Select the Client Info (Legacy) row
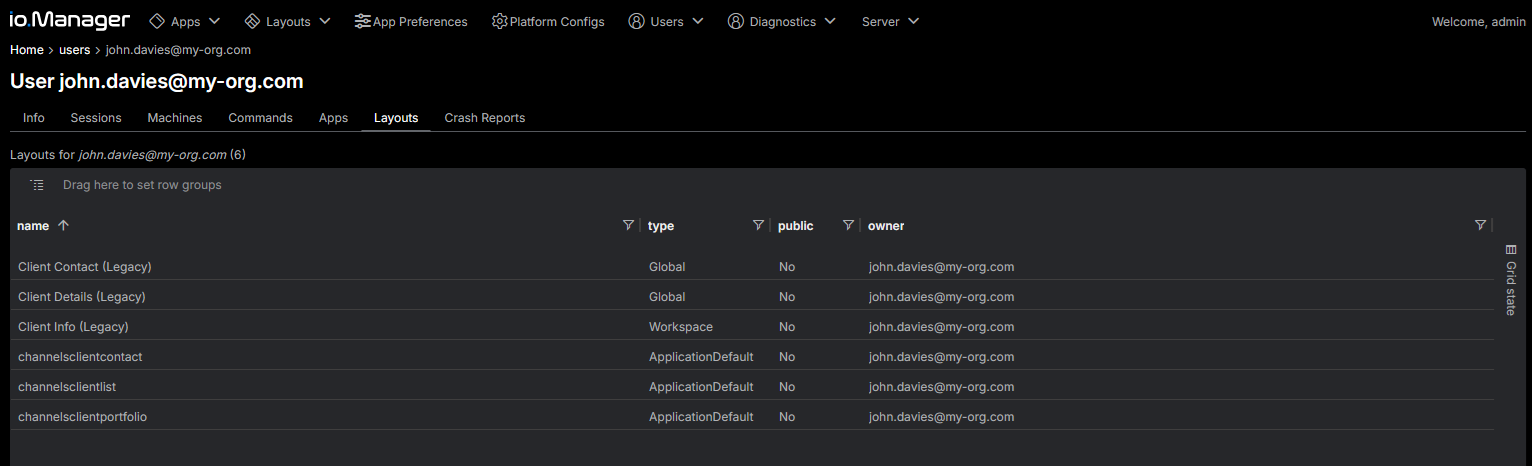The height and width of the screenshot is (466, 1532). tap(752, 327)
